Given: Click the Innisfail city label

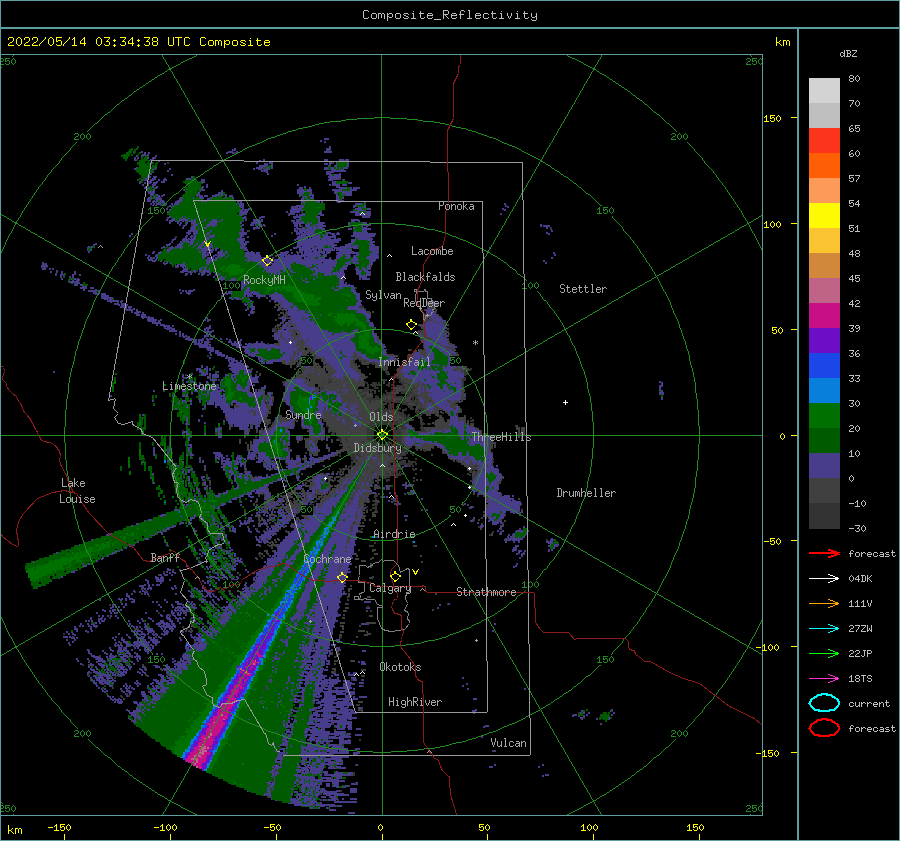Looking at the screenshot, I should pyautogui.click(x=404, y=362).
